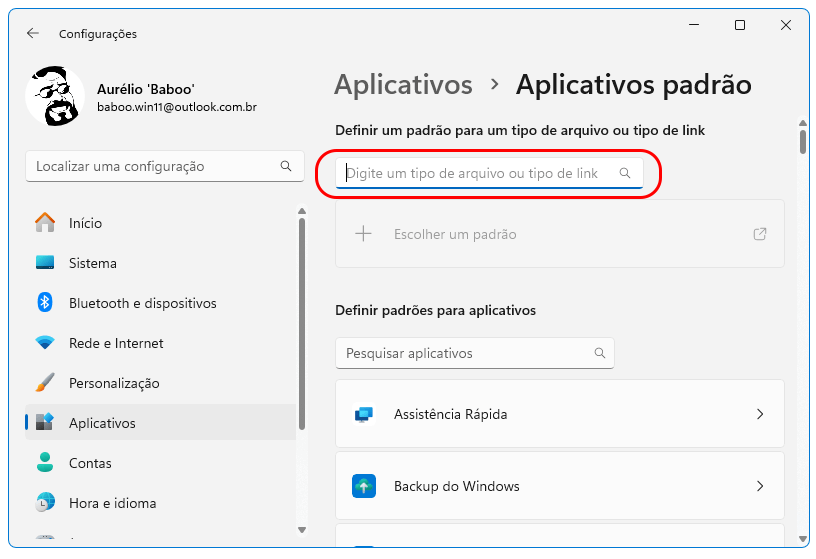
Task: Click the Bluetooth icon in sidebar
Action: pyautogui.click(x=45, y=302)
